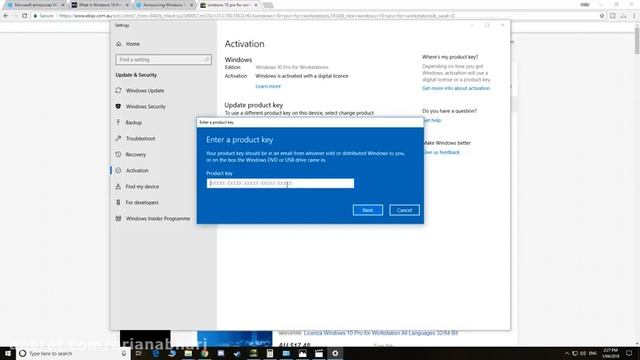
Task: Open the Action Center notifications icon
Action: point(629,353)
